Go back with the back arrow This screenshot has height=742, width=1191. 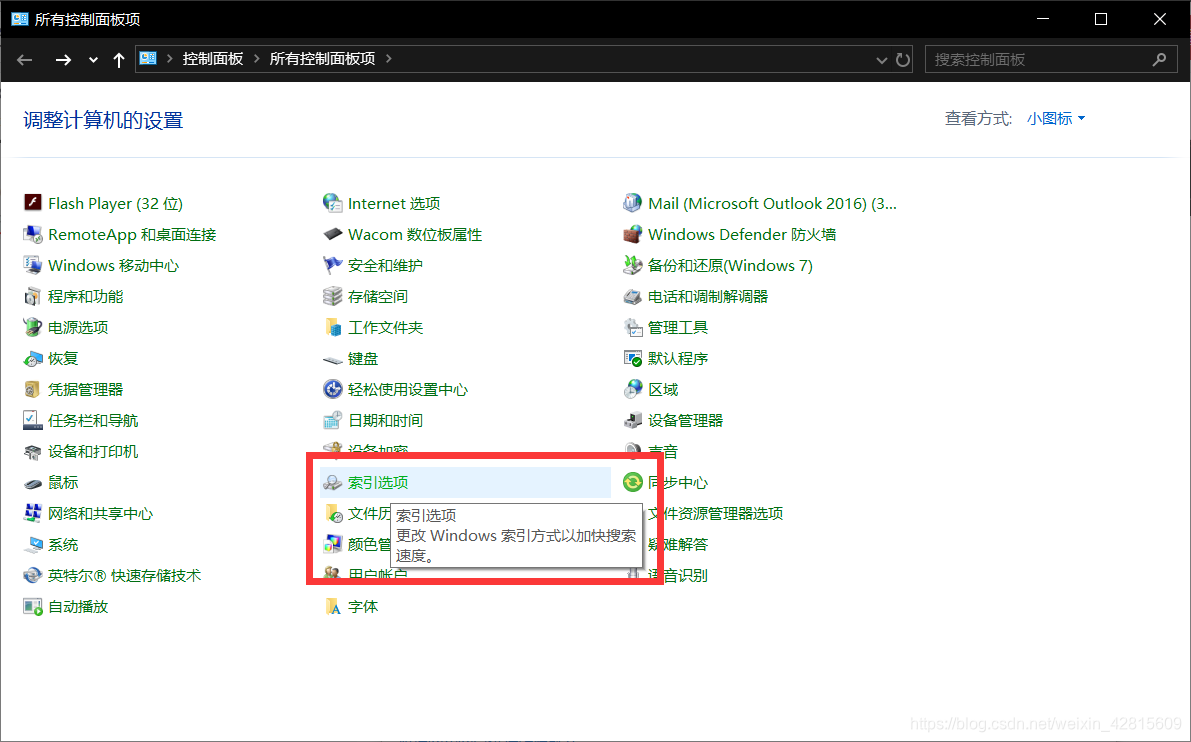tap(24, 59)
